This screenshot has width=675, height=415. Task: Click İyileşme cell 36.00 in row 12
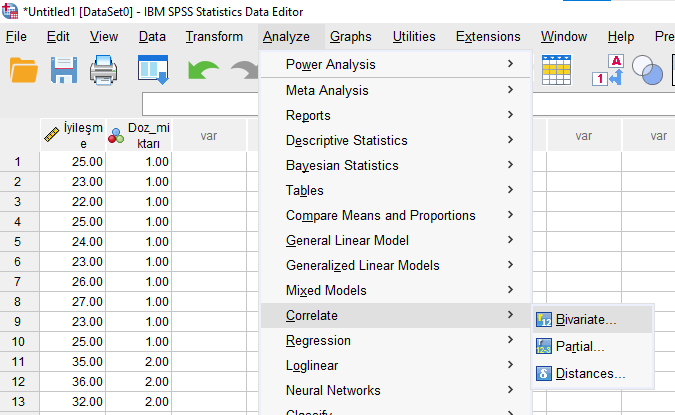[x=73, y=381]
